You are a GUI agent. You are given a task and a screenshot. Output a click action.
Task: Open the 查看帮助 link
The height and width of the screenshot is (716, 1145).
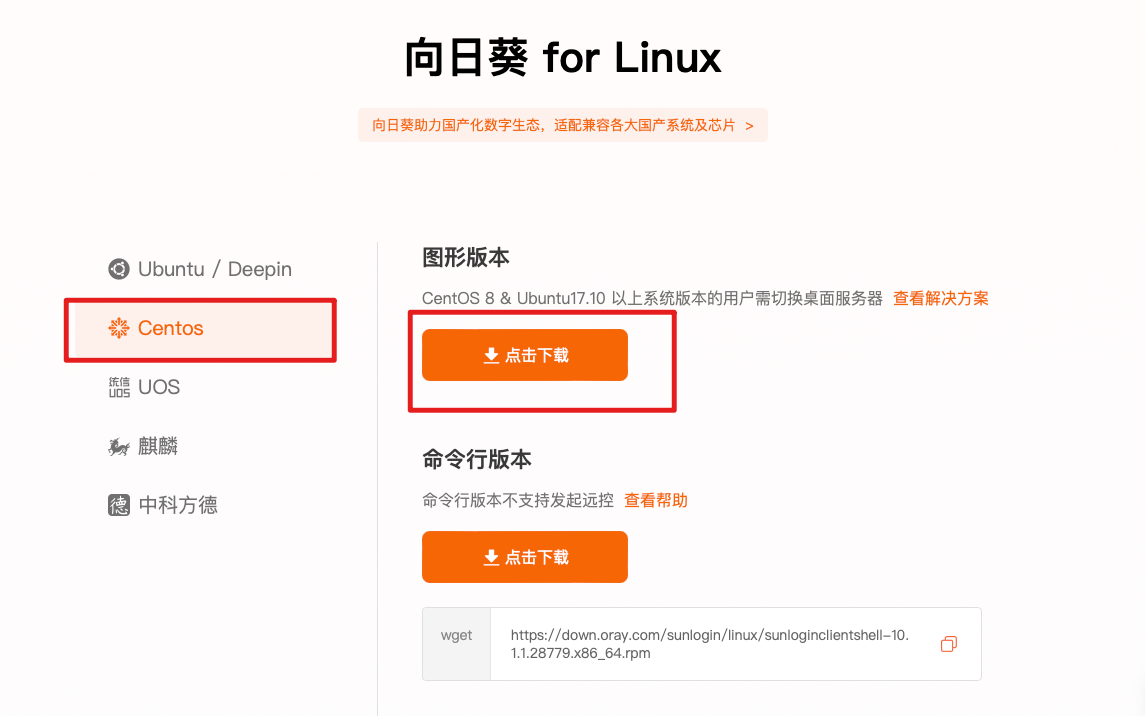click(656, 501)
